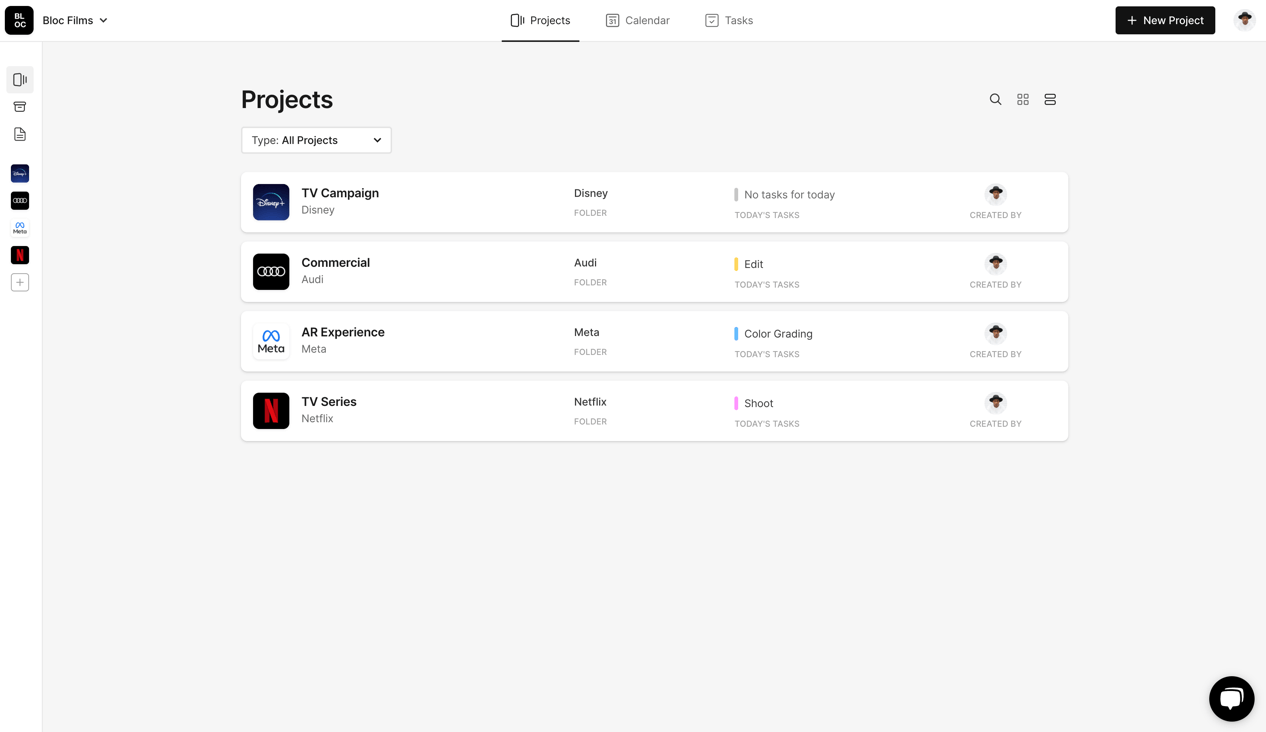Switch to the Calendar tab

click(637, 20)
